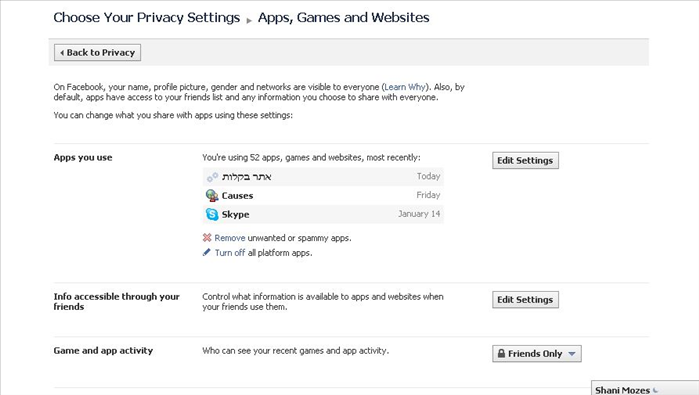Click the Game and app activity label
Screen dimensions: 699x395
pos(103,350)
